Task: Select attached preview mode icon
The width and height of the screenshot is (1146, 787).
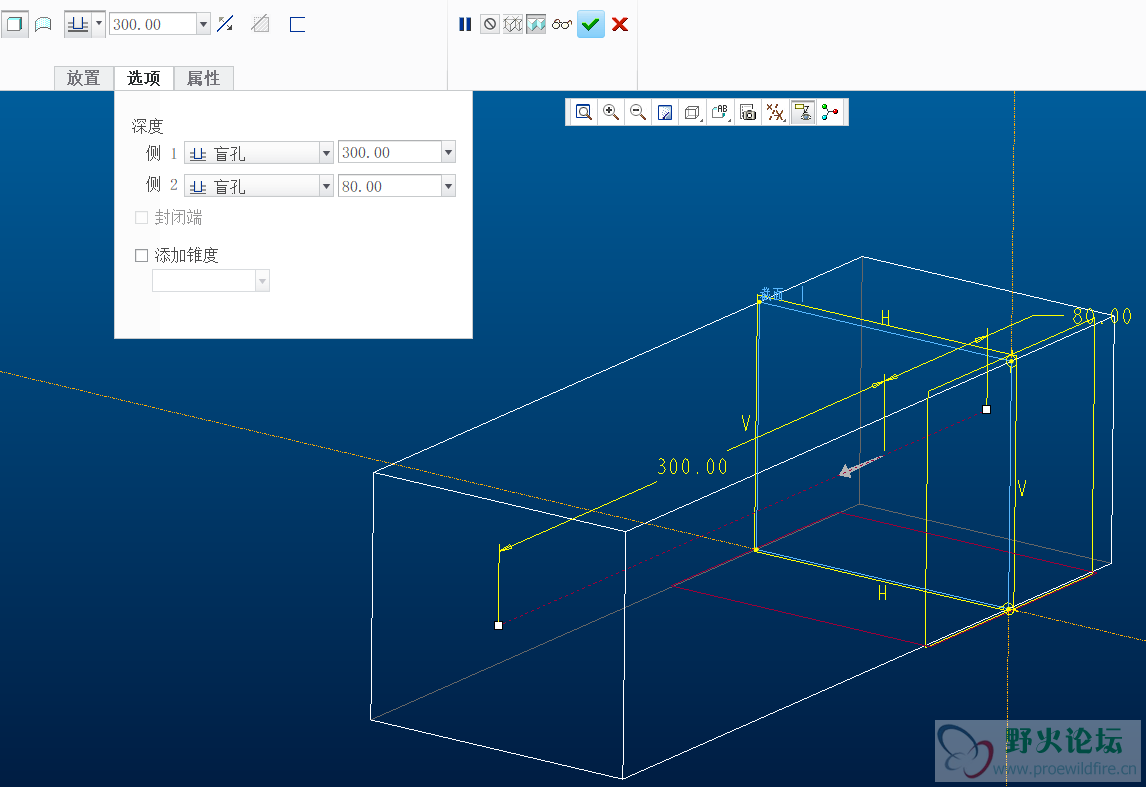Action: coord(536,24)
